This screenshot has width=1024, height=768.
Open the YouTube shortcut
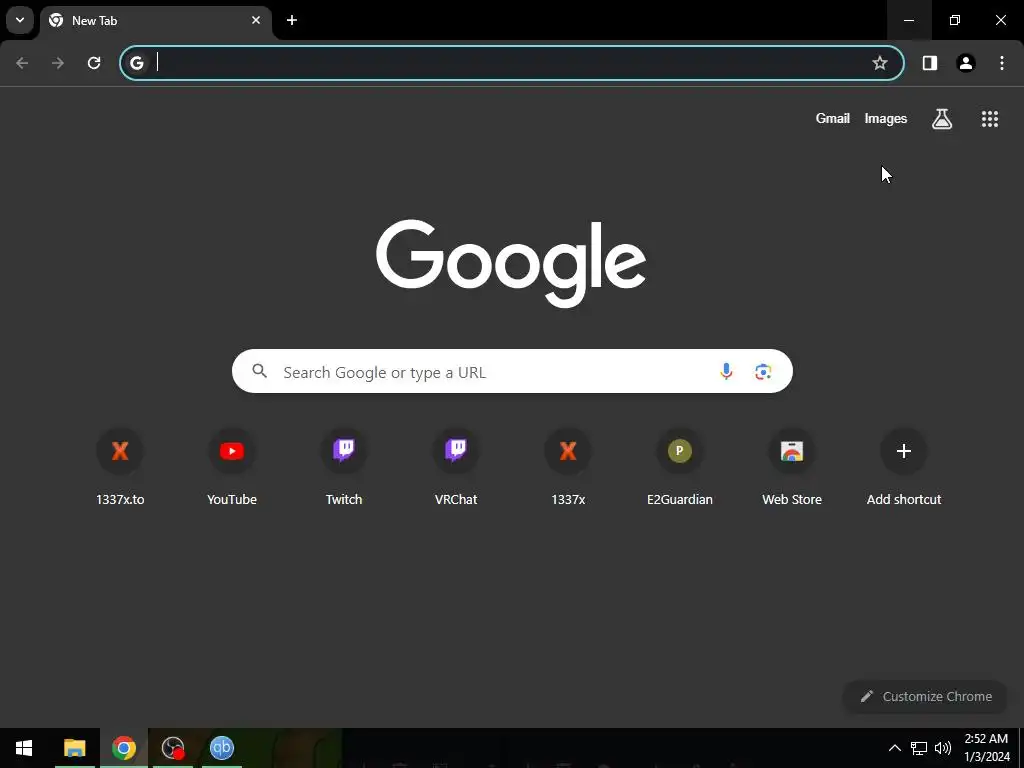click(x=232, y=467)
